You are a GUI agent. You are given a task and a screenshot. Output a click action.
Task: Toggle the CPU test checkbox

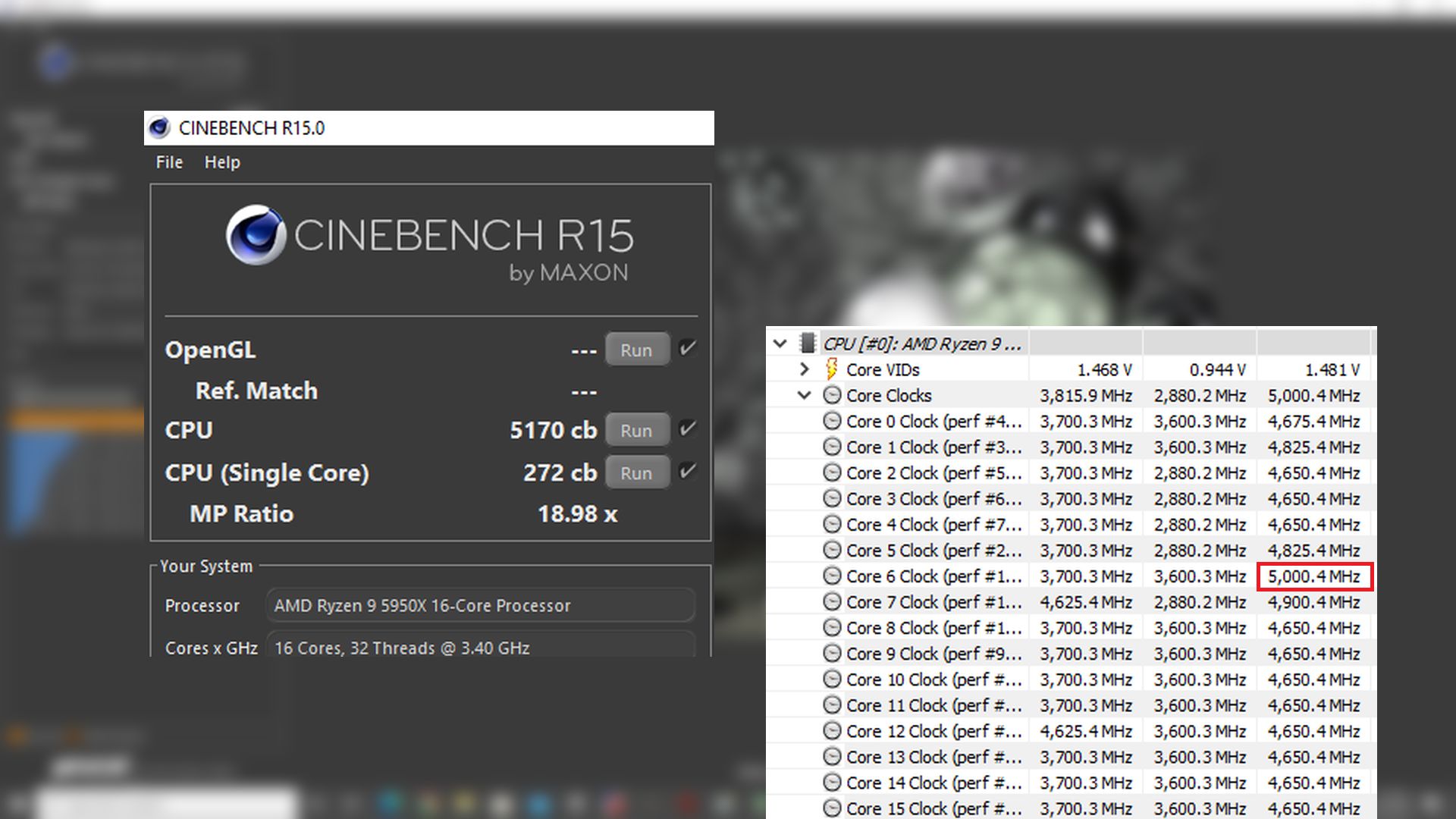pos(688,429)
